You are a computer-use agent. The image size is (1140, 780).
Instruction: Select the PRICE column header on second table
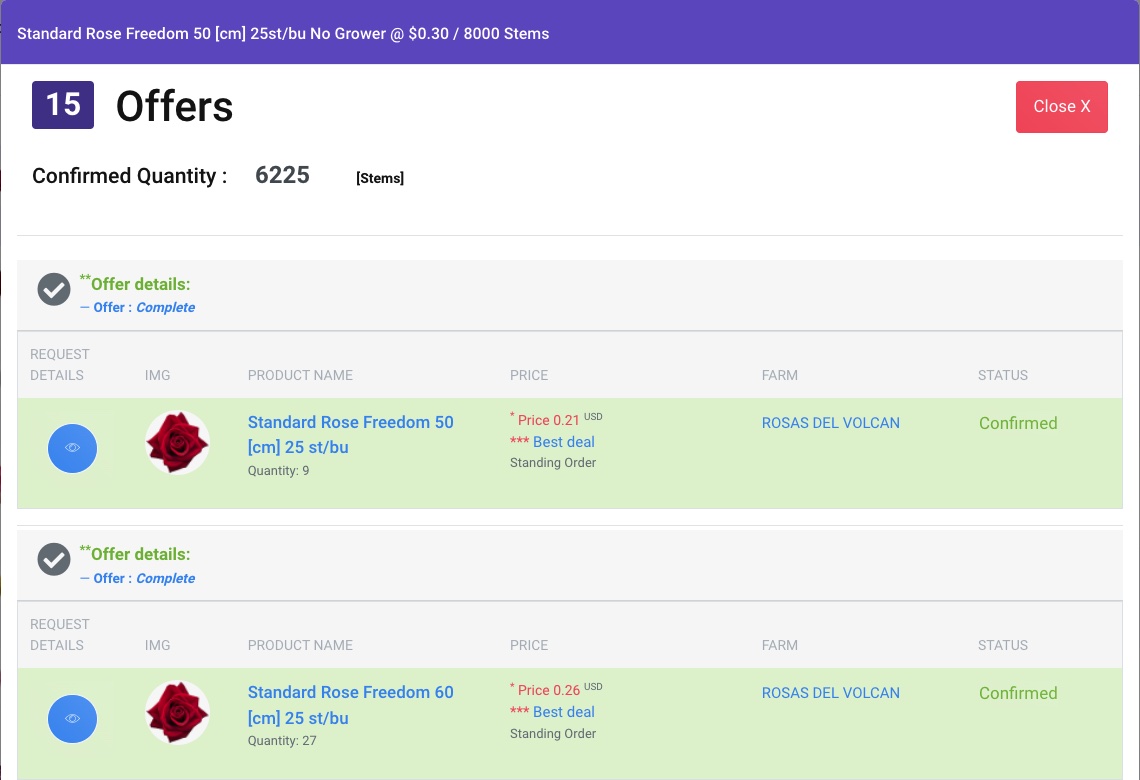coord(529,645)
